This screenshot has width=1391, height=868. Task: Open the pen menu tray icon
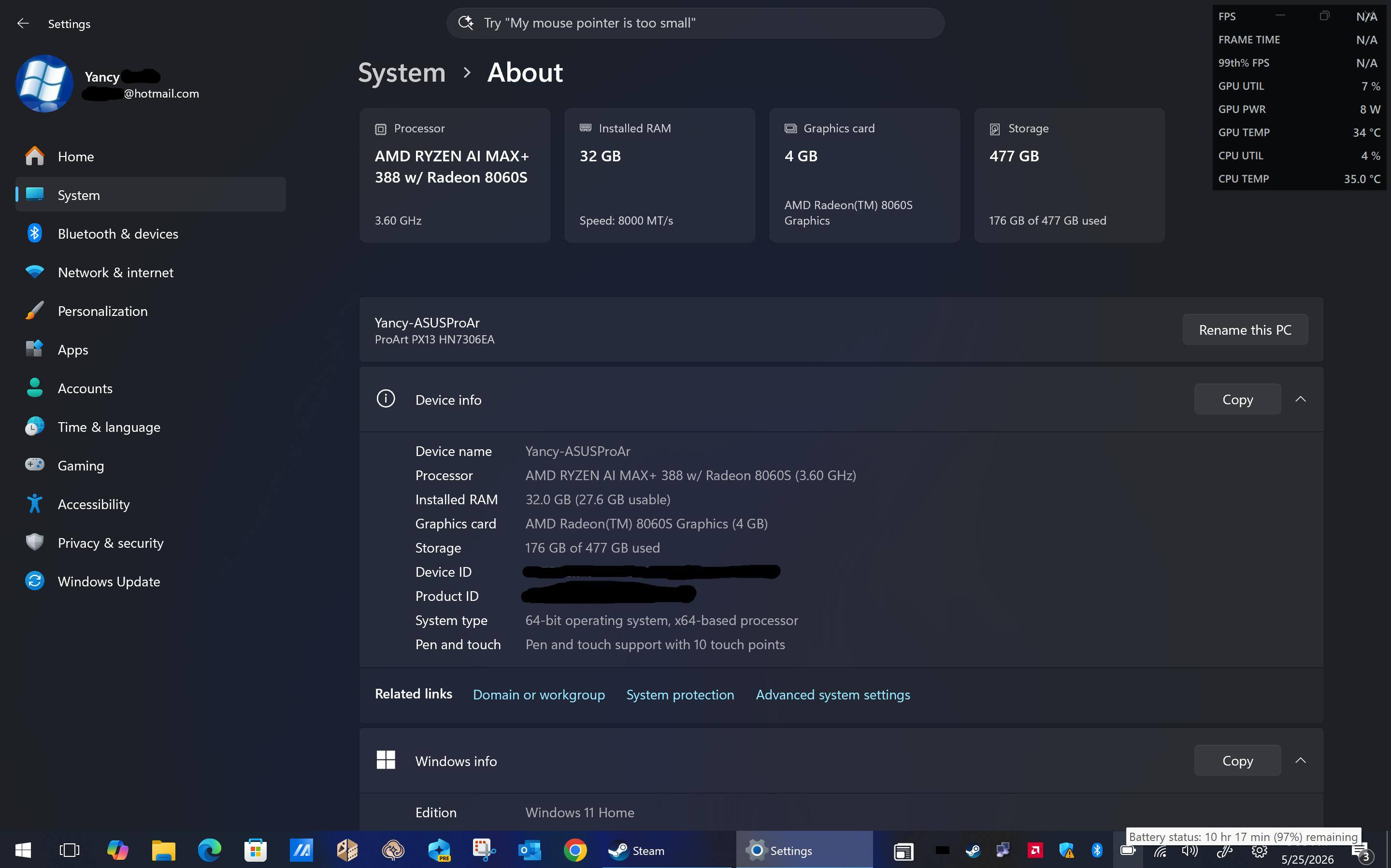point(1223,851)
